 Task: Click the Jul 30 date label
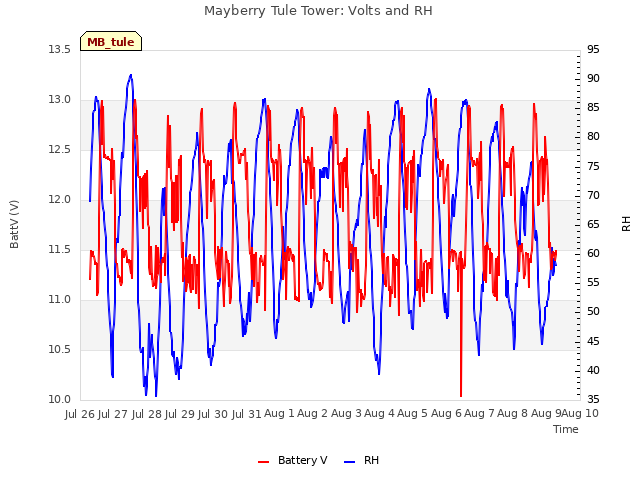click(213, 414)
